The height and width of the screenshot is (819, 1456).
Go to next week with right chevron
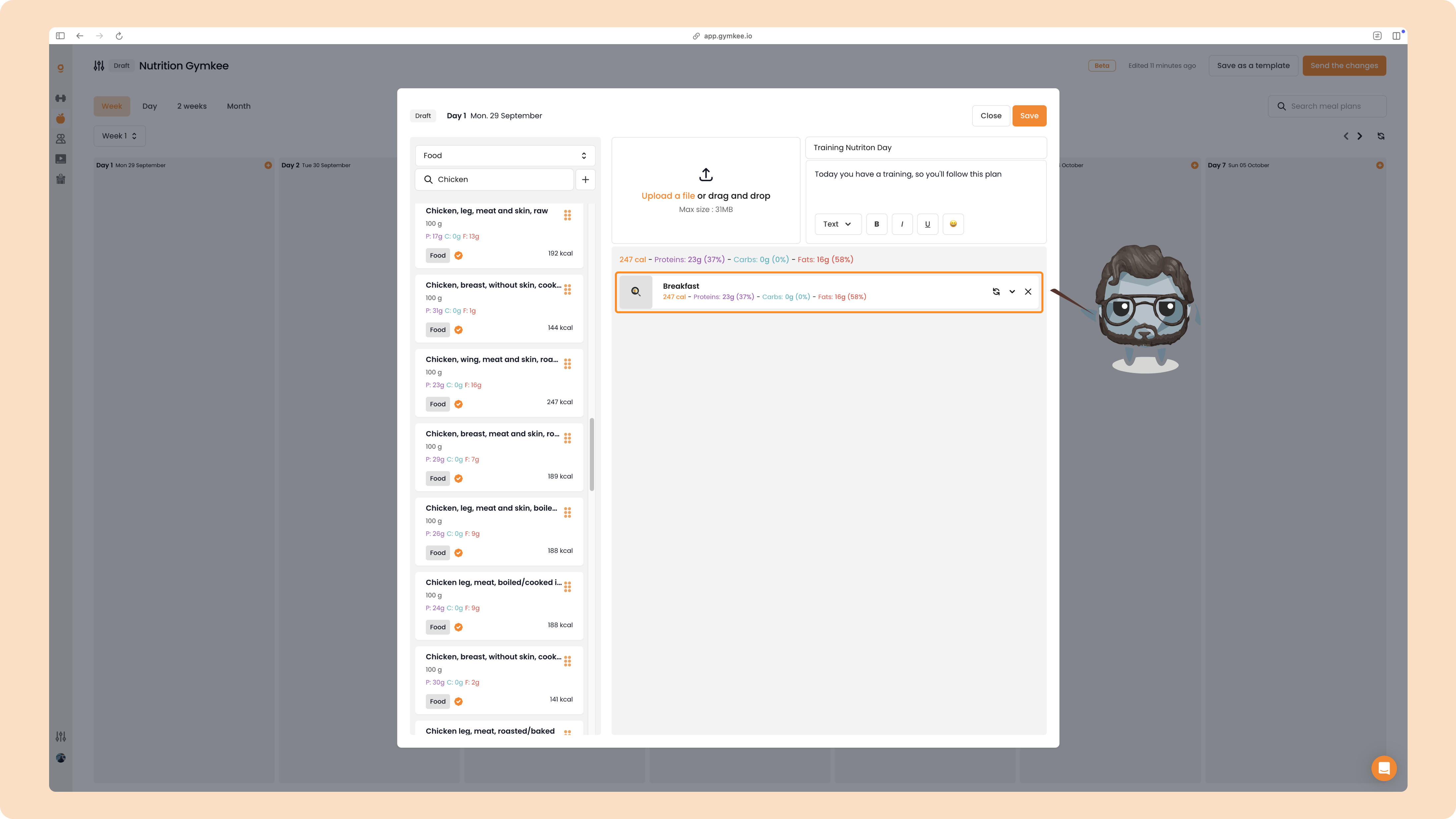[x=1360, y=136]
